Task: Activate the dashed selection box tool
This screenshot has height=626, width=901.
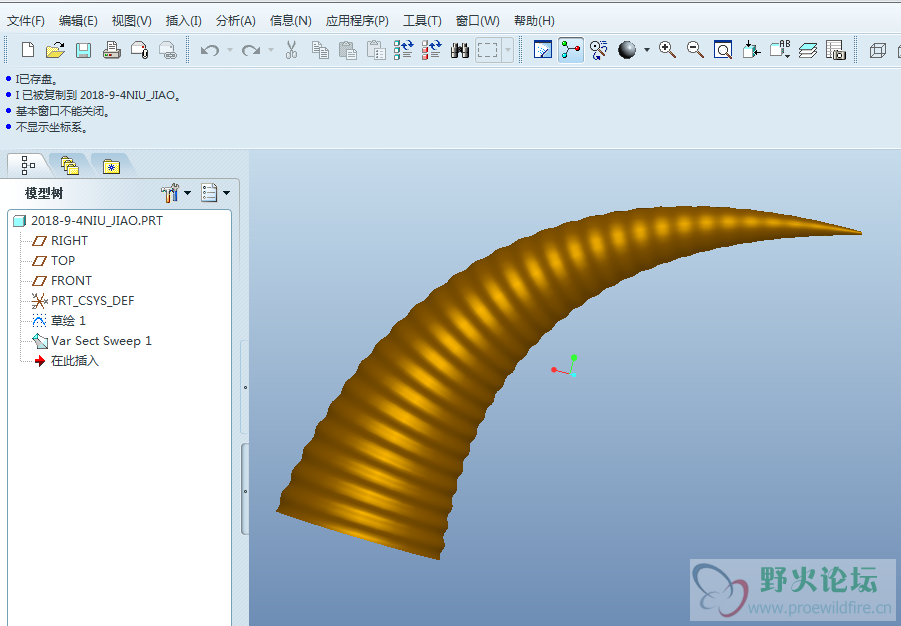Action: click(488, 50)
